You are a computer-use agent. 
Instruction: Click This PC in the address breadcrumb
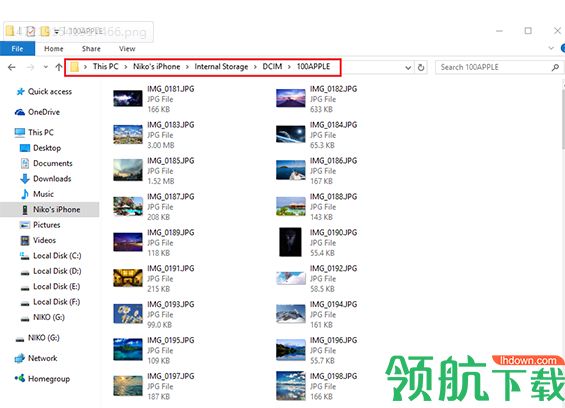click(105, 67)
